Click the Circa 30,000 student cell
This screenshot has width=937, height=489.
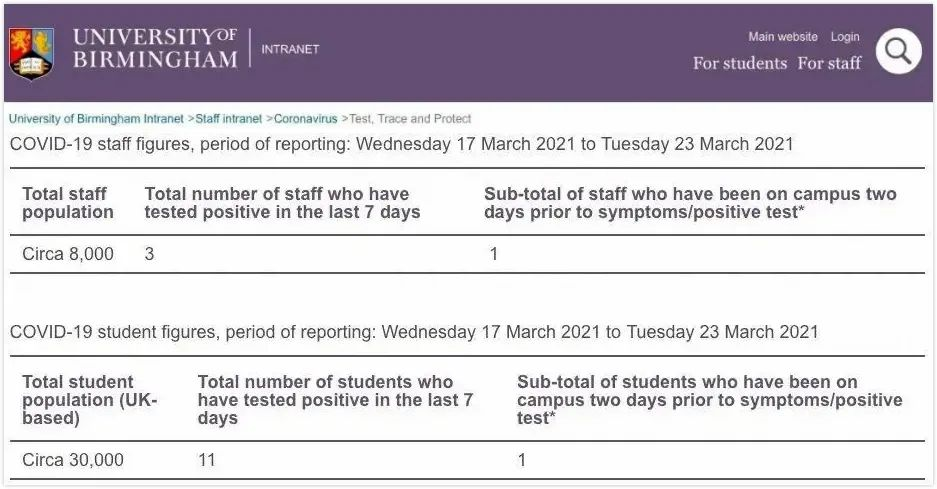(73, 460)
